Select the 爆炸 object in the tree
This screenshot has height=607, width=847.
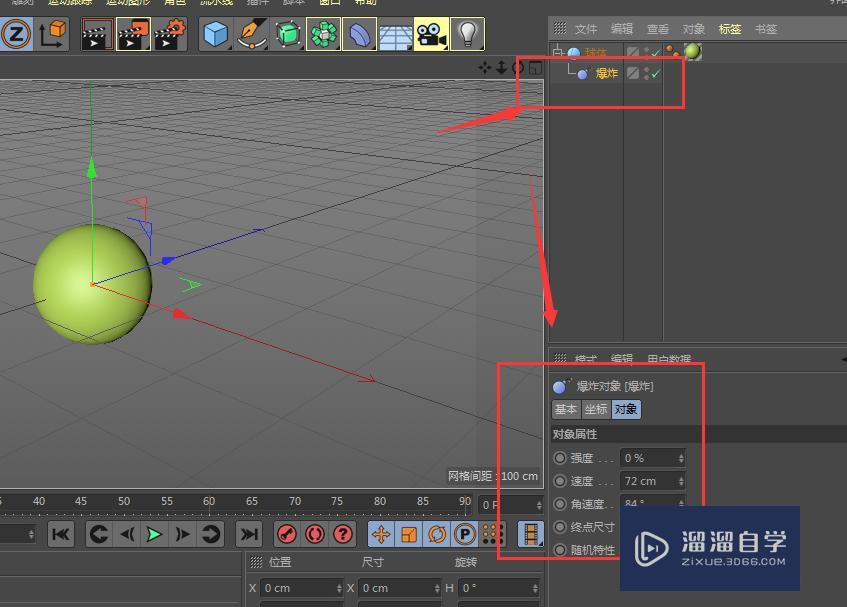[606, 73]
